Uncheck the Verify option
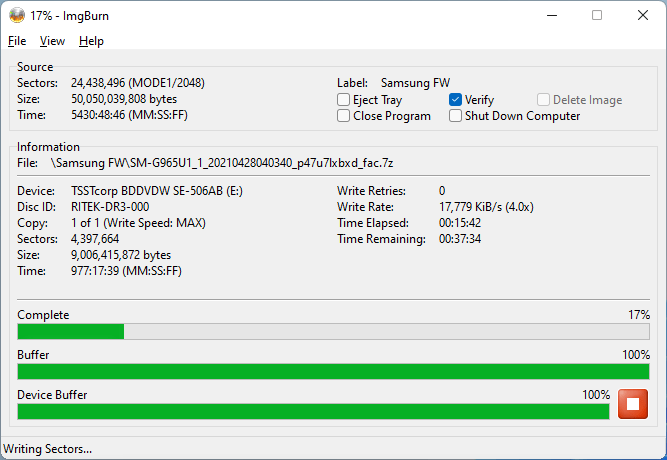The width and height of the screenshot is (667, 460). tap(456, 100)
